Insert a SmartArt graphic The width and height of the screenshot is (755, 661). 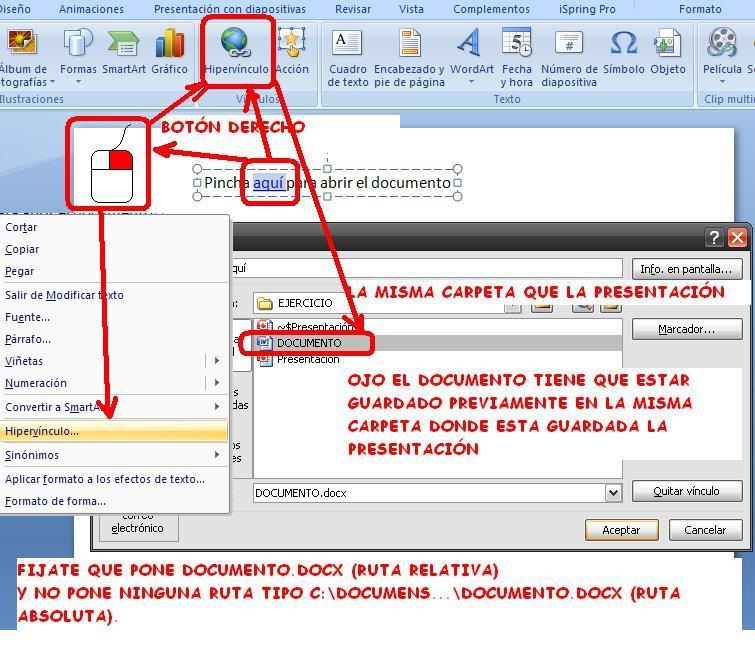pyautogui.click(x=124, y=52)
